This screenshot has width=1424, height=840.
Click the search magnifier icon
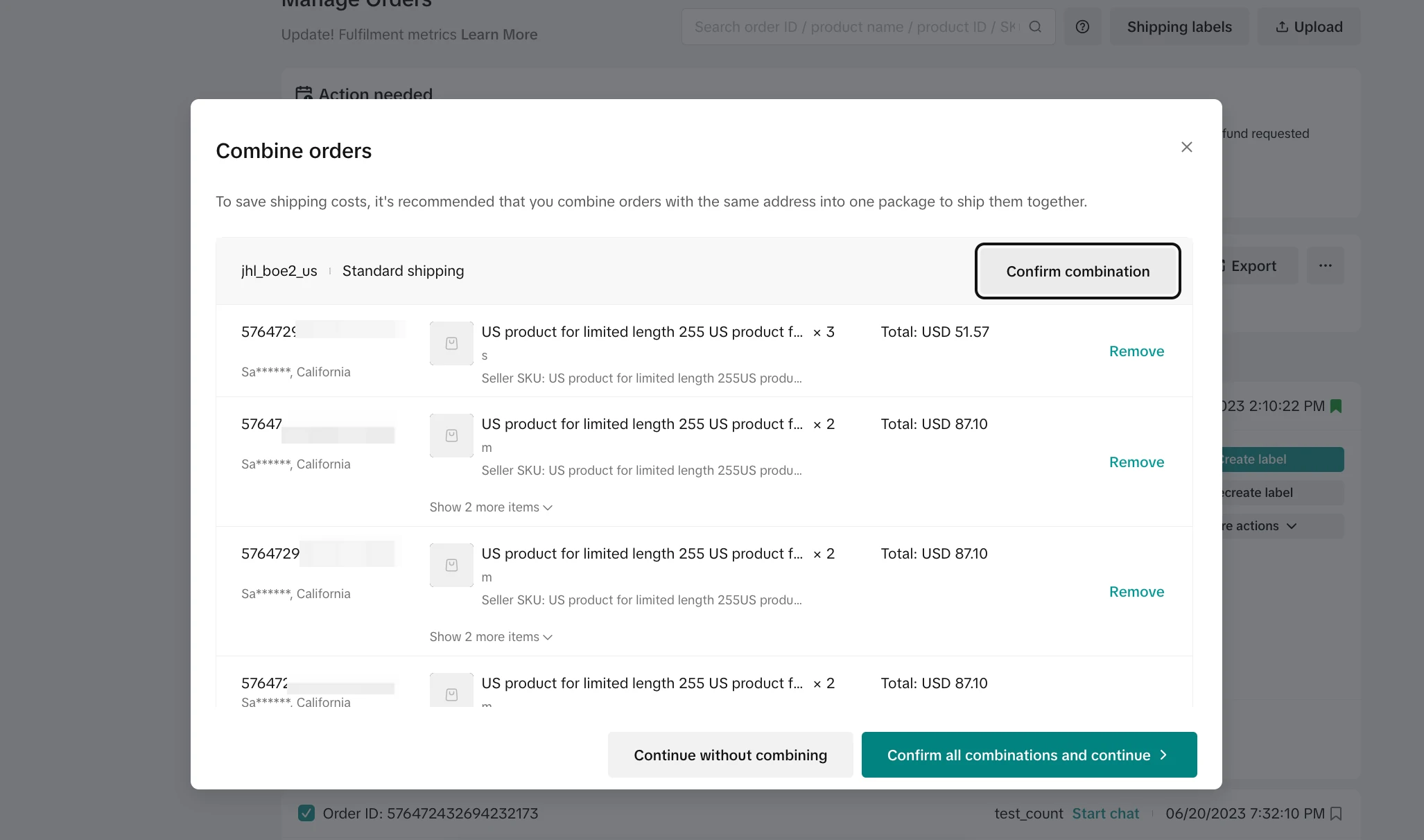click(1035, 27)
